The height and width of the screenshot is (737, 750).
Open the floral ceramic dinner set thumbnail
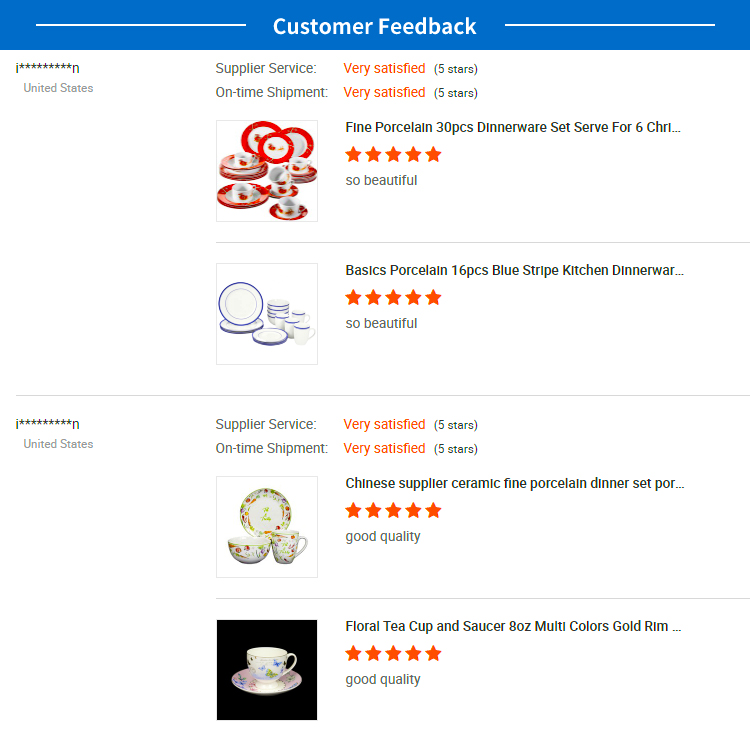point(267,527)
